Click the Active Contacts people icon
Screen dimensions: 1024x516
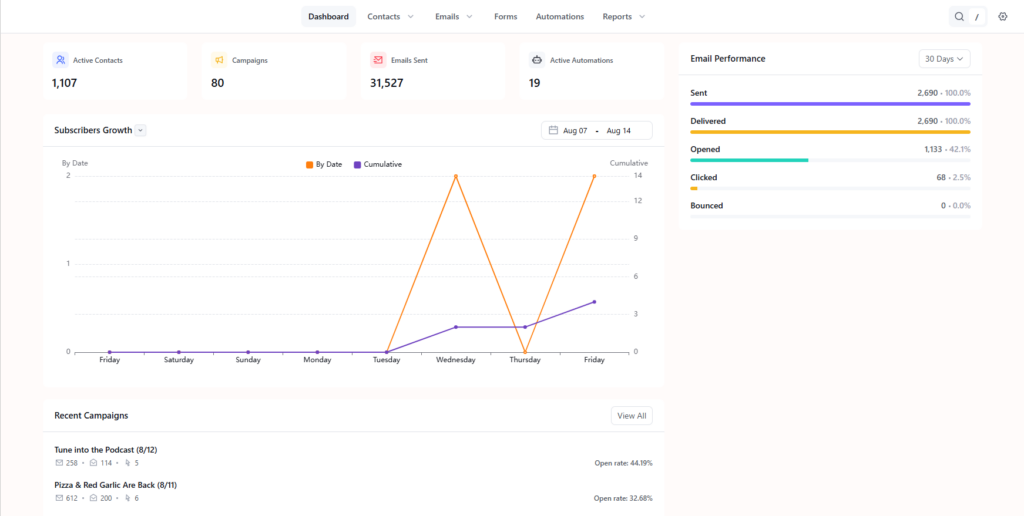pos(60,60)
